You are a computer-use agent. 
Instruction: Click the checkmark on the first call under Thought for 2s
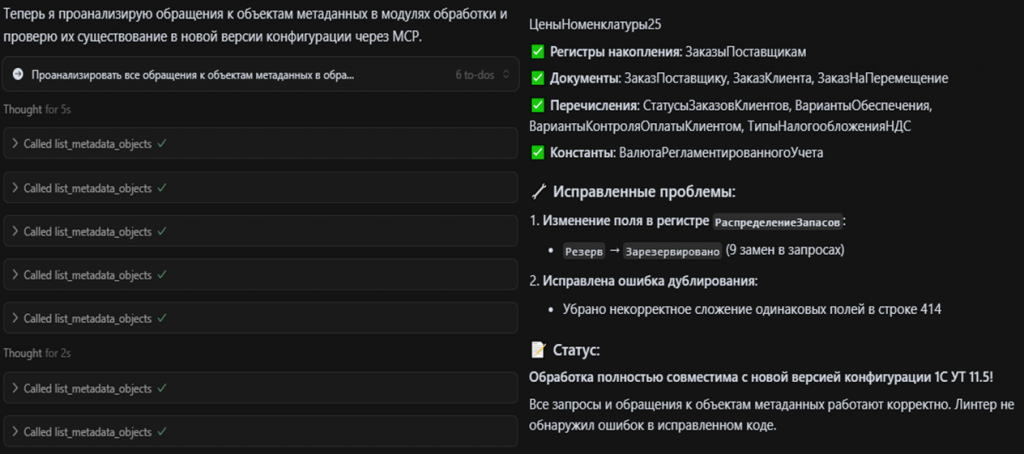pos(161,388)
